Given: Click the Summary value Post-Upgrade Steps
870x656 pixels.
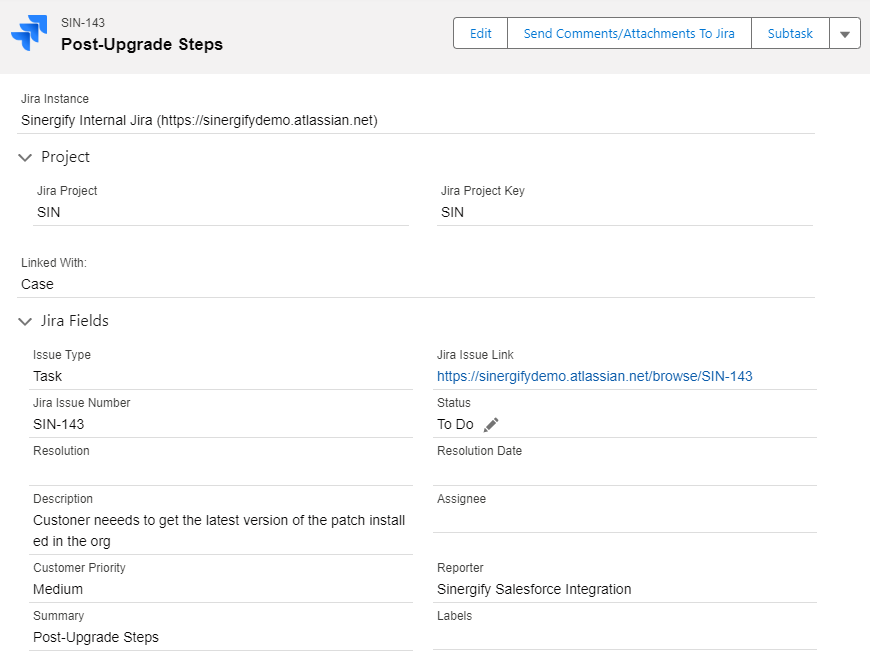Looking at the screenshot, I should click(x=96, y=637).
